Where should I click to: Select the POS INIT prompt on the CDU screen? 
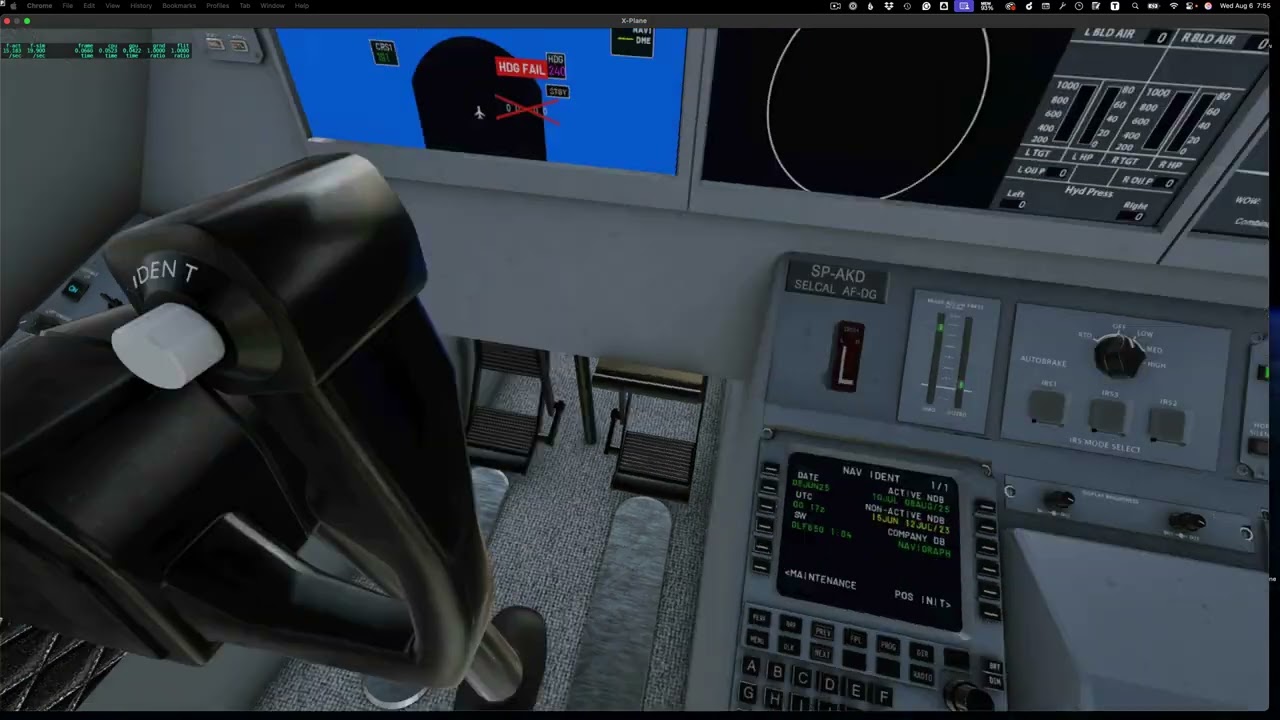point(922,598)
